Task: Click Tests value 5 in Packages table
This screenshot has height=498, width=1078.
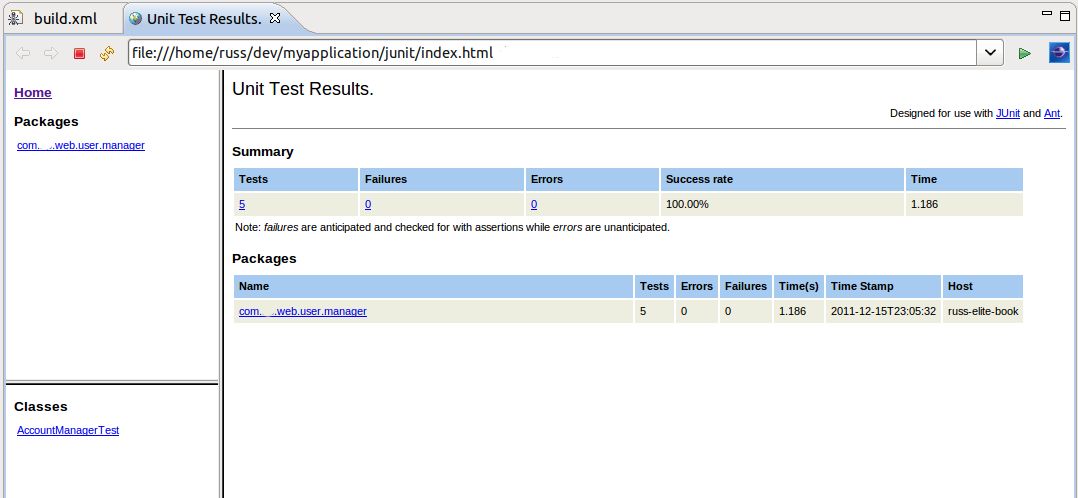Action: coord(643,312)
